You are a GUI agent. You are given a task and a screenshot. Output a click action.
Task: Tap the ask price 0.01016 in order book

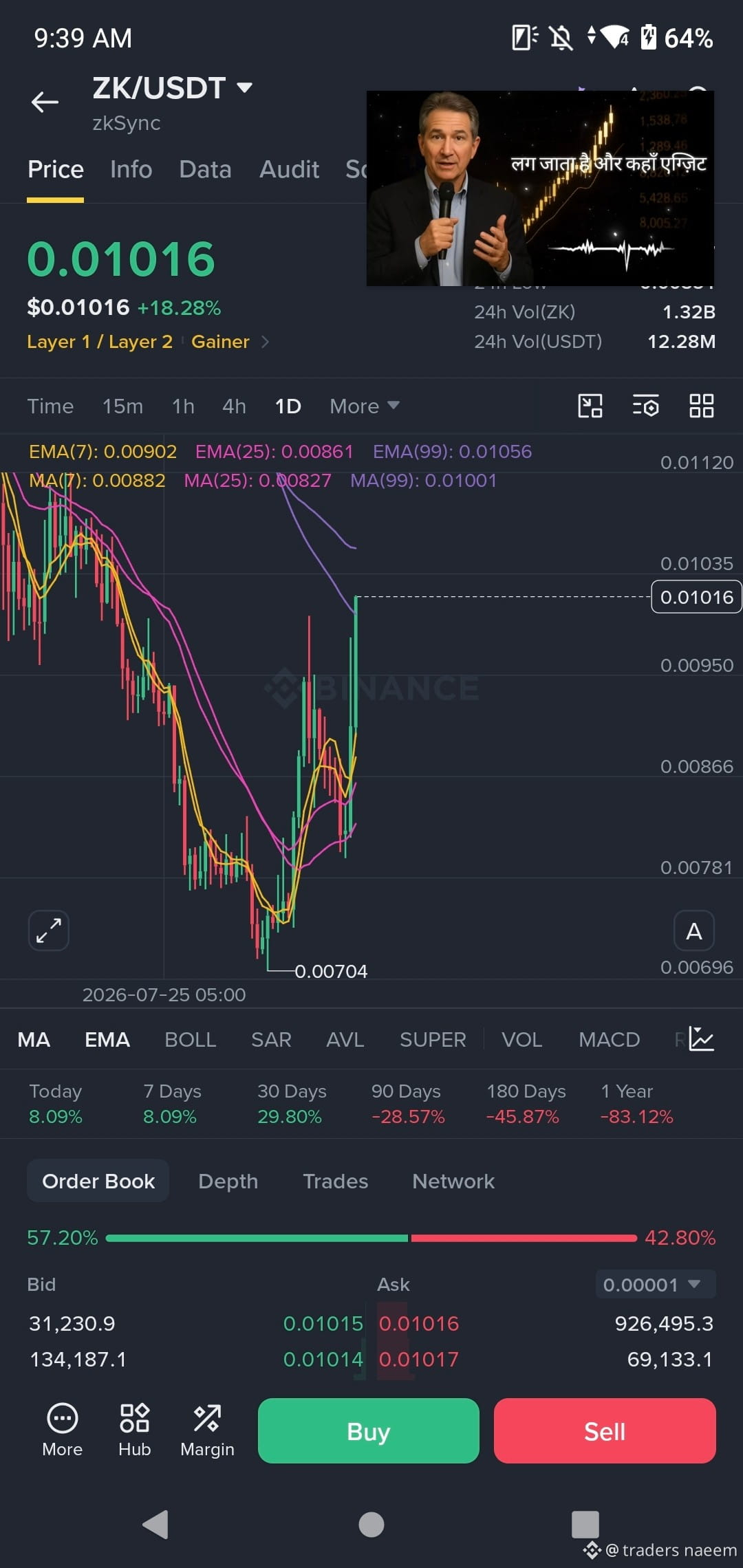(x=419, y=1323)
